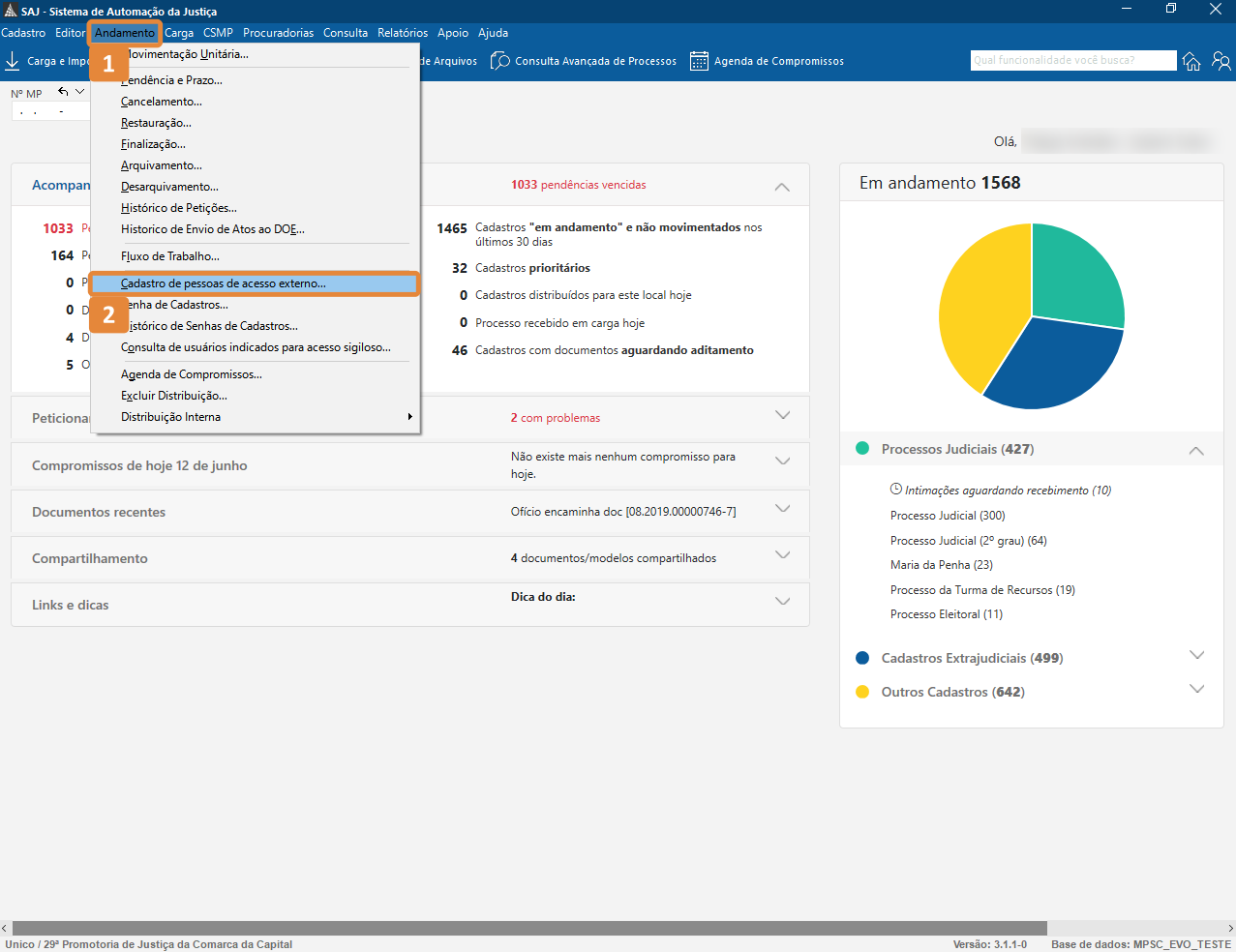Click the blue Cadastros Extrajudiciais dot
This screenshot has height=952, width=1236.
coord(862,658)
